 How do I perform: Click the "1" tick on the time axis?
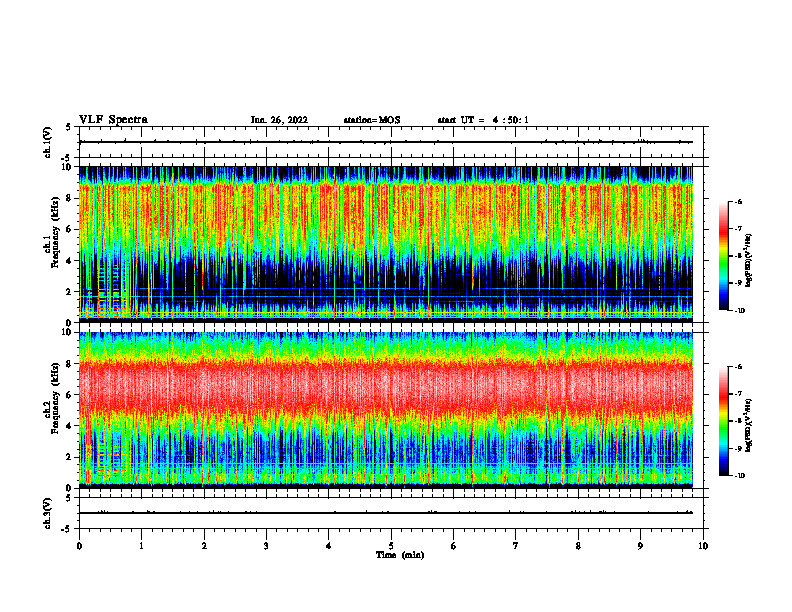141,546
